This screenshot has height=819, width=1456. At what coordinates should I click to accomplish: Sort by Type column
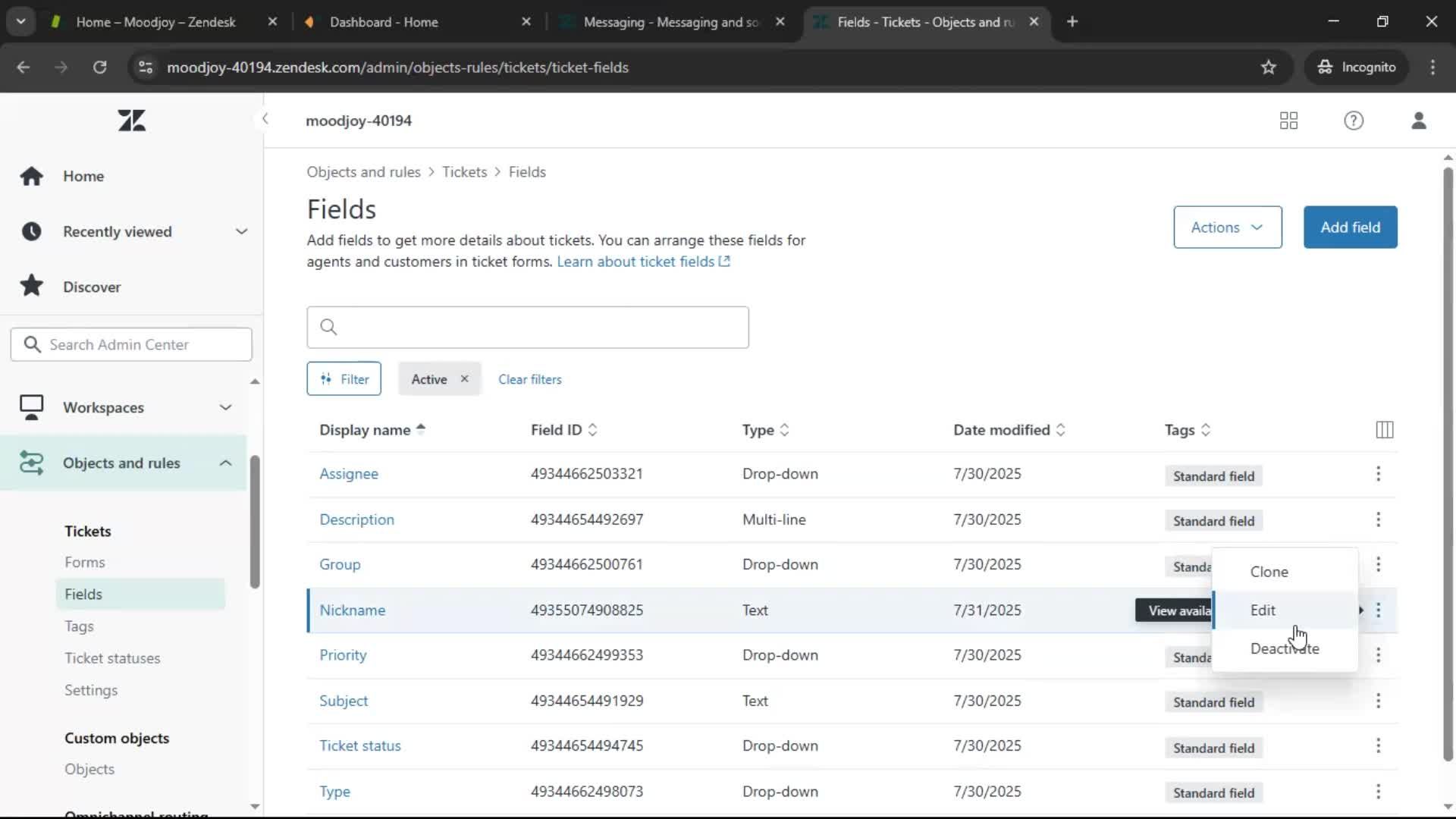click(766, 430)
